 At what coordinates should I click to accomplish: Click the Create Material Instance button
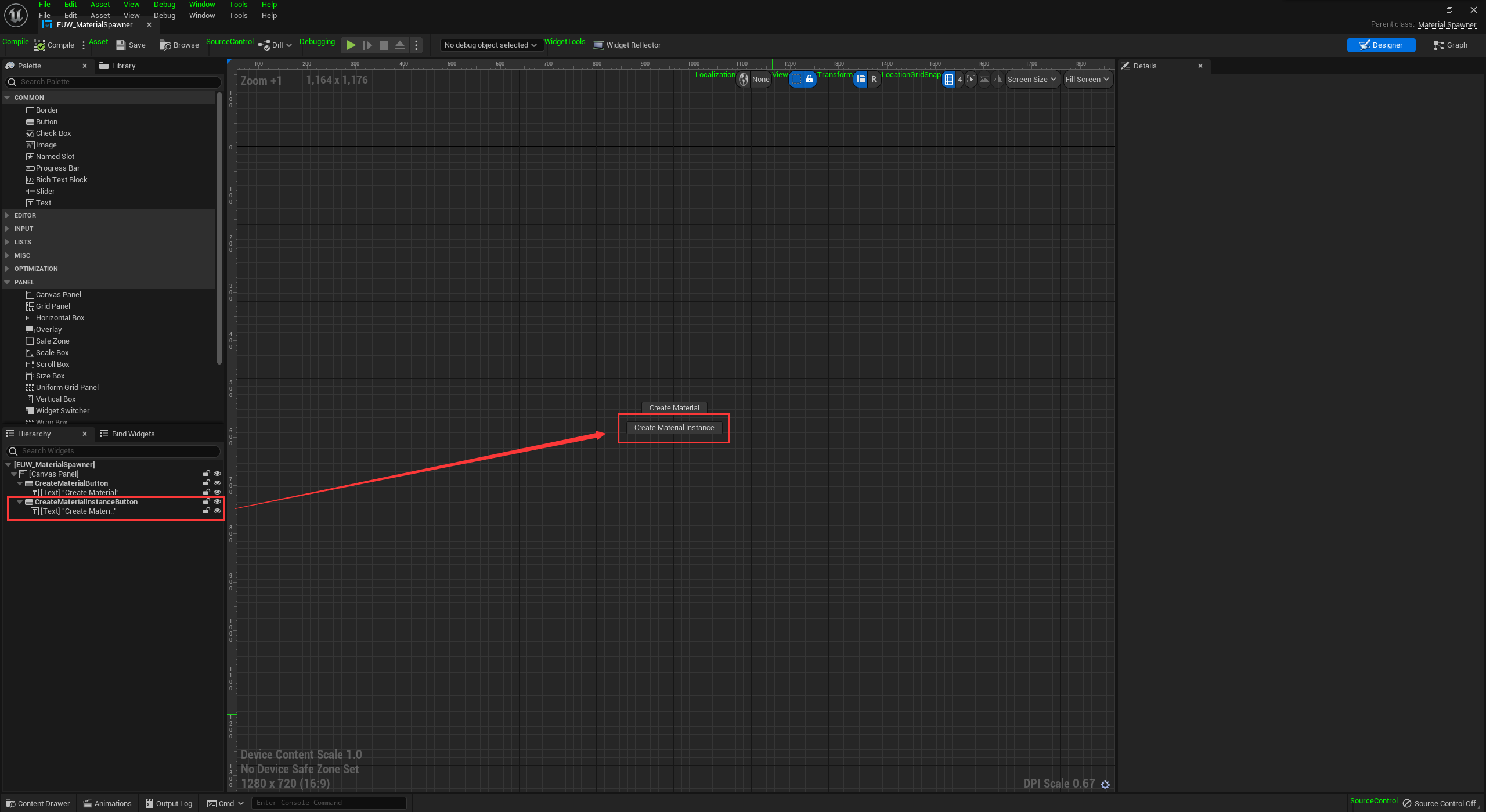674,428
